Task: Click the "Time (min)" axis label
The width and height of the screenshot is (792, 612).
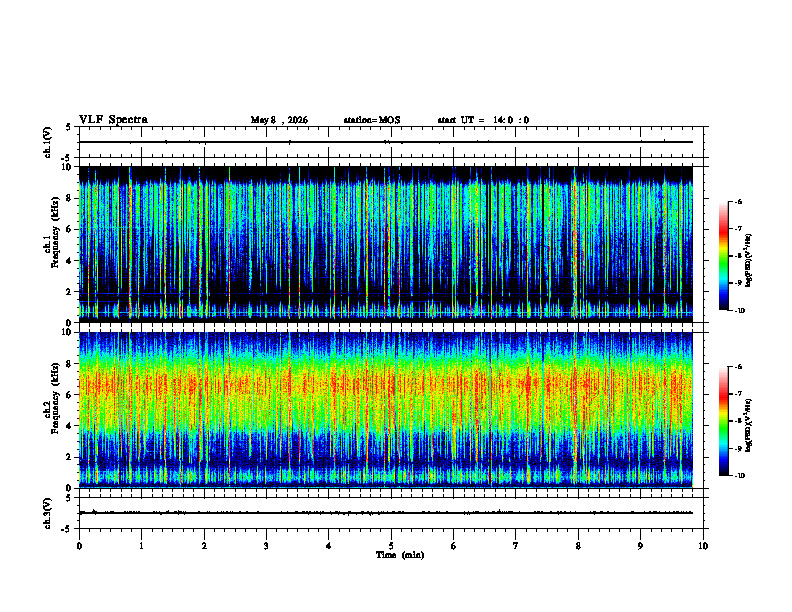Action: pos(400,555)
